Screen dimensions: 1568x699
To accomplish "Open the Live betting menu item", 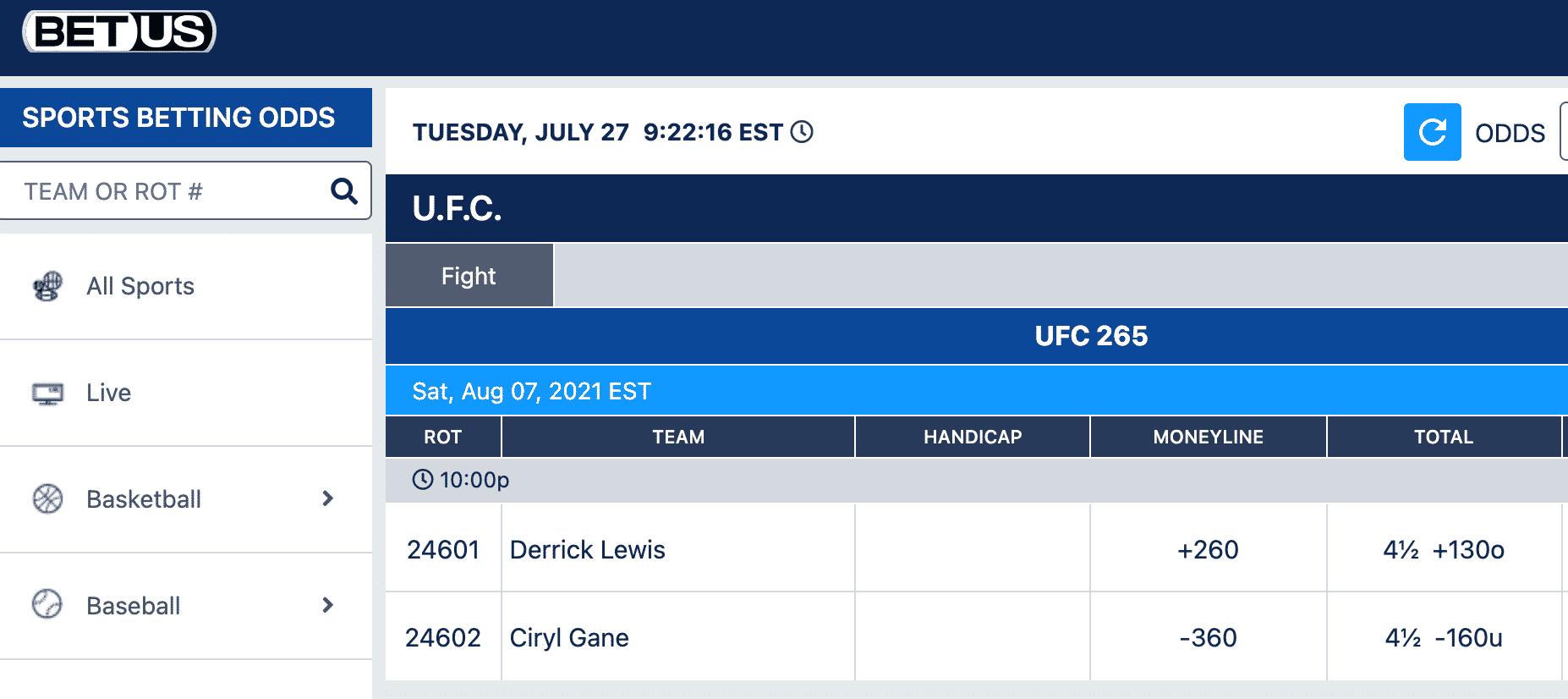I will (x=186, y=394).
